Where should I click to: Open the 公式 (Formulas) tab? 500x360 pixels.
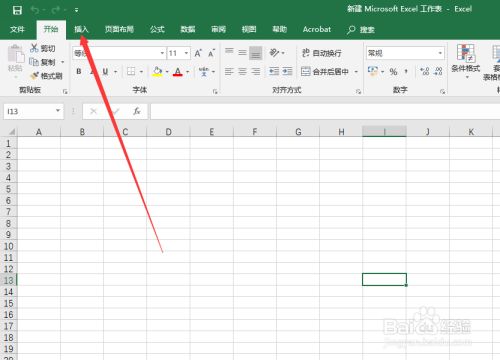(157, 29)
